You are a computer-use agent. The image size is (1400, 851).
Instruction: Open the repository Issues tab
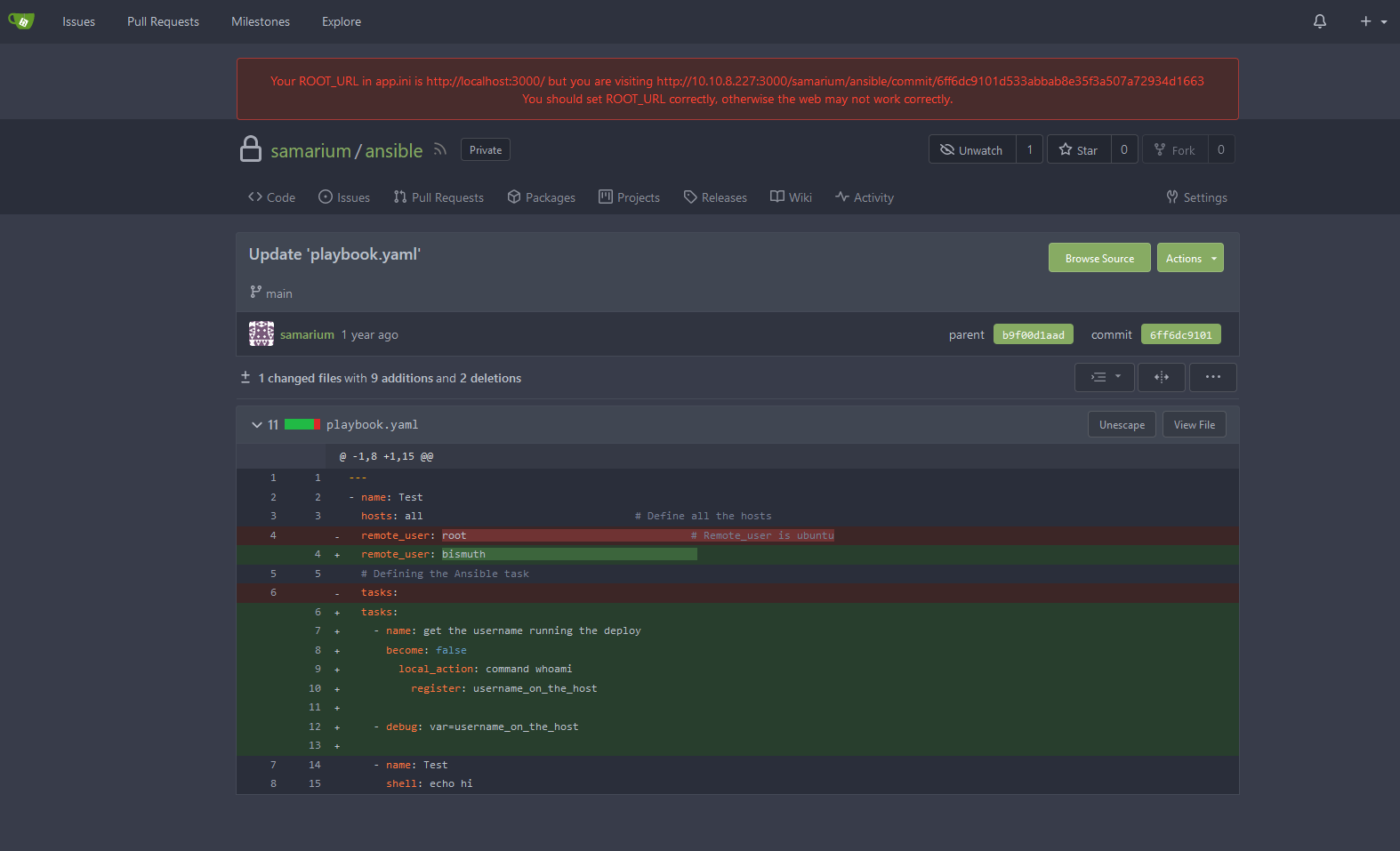pyautogui.click(x=344, y=197)
